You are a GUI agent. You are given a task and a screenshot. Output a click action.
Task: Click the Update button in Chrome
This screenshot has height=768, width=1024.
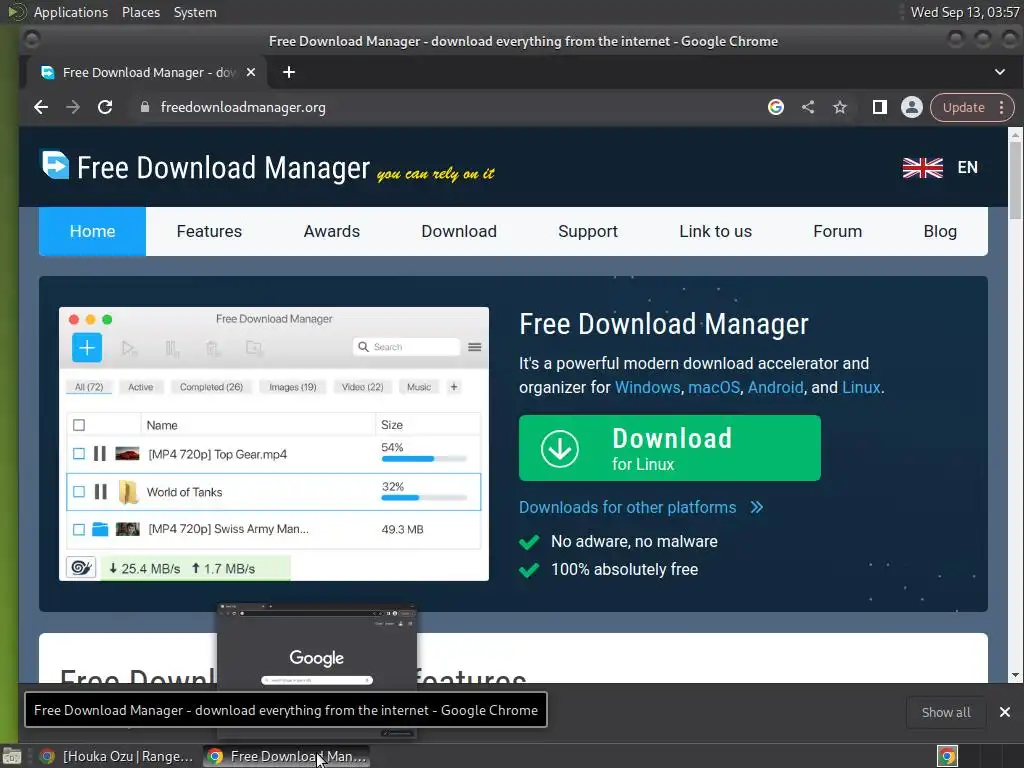point(963,107)
